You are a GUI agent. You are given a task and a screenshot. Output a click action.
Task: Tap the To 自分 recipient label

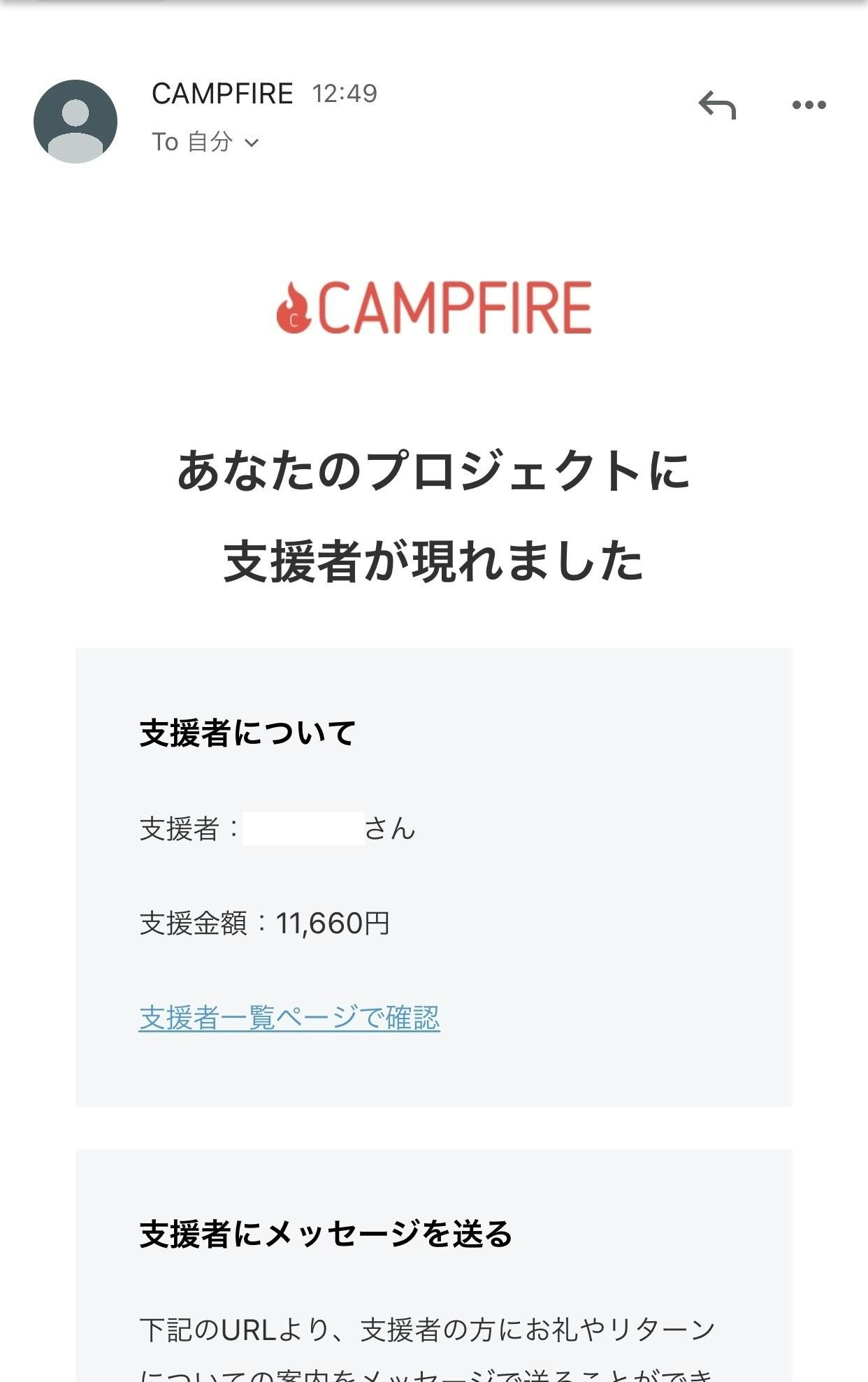(192, 143)
